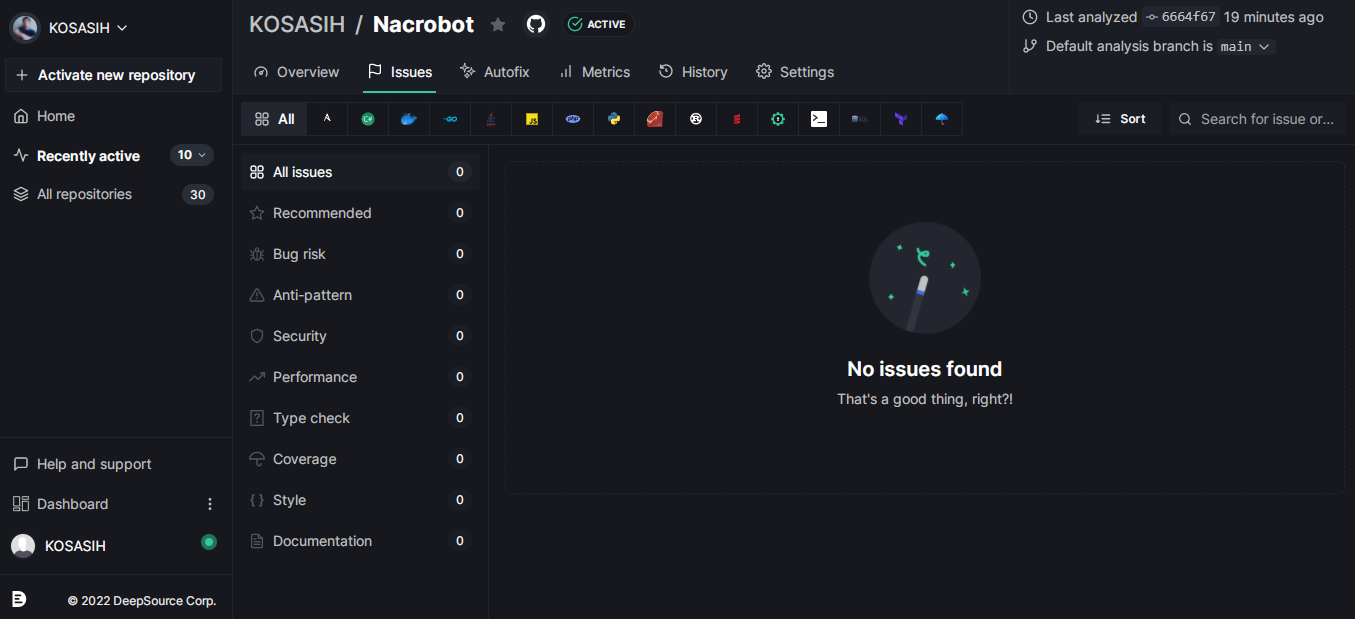Open Dashboard three-dot options menu
1355x619 pixels.
coord(210,504)
